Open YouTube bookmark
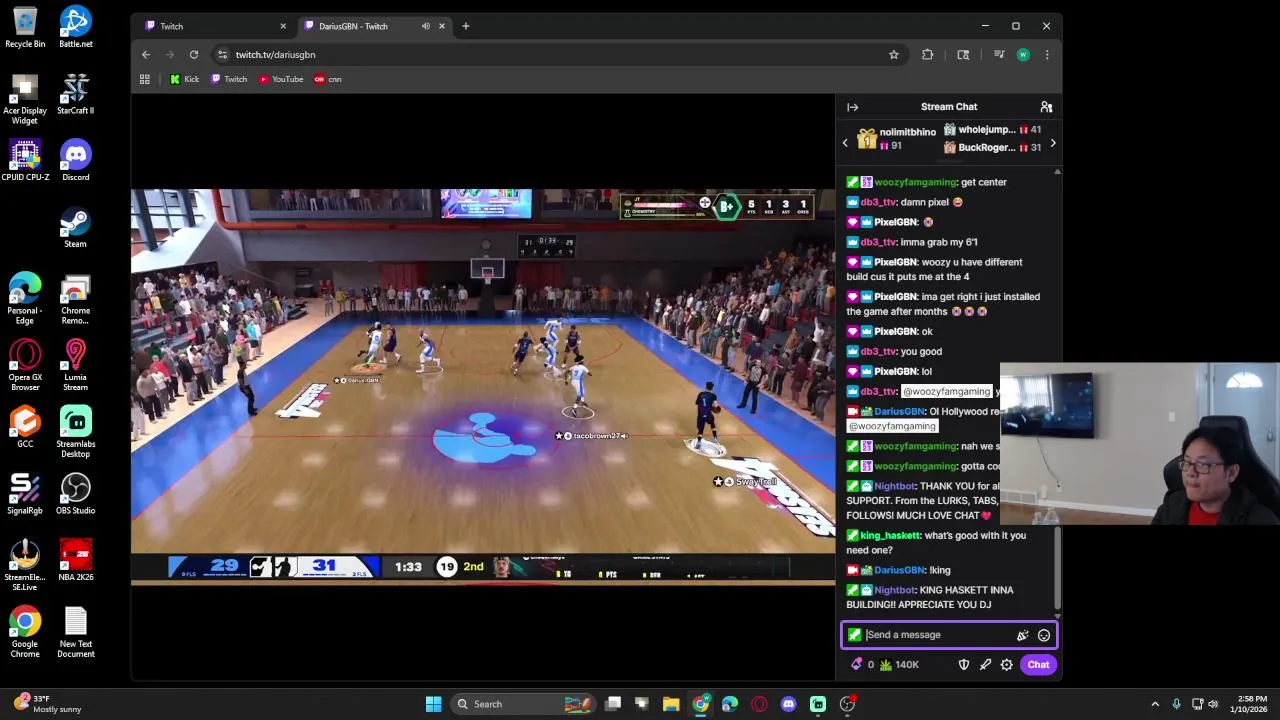Screen dimensions: 1280x720 [281, 79]
